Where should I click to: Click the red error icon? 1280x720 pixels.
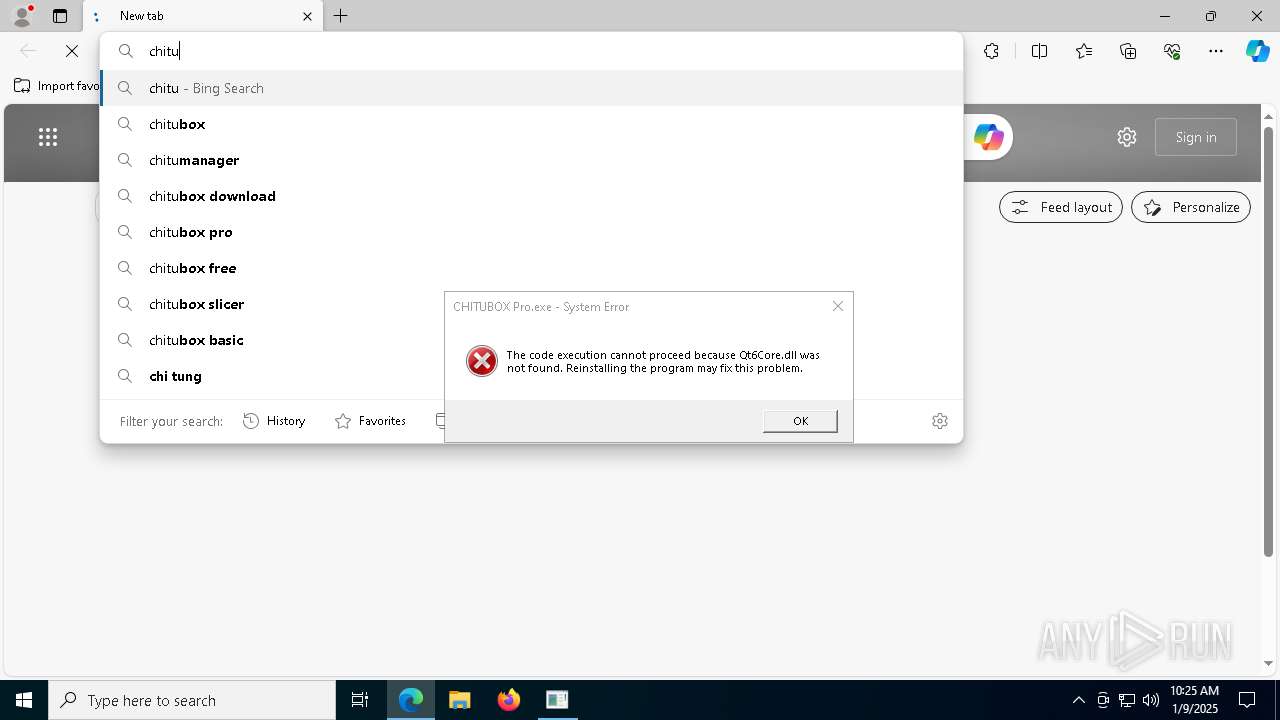tap(482, 361)
